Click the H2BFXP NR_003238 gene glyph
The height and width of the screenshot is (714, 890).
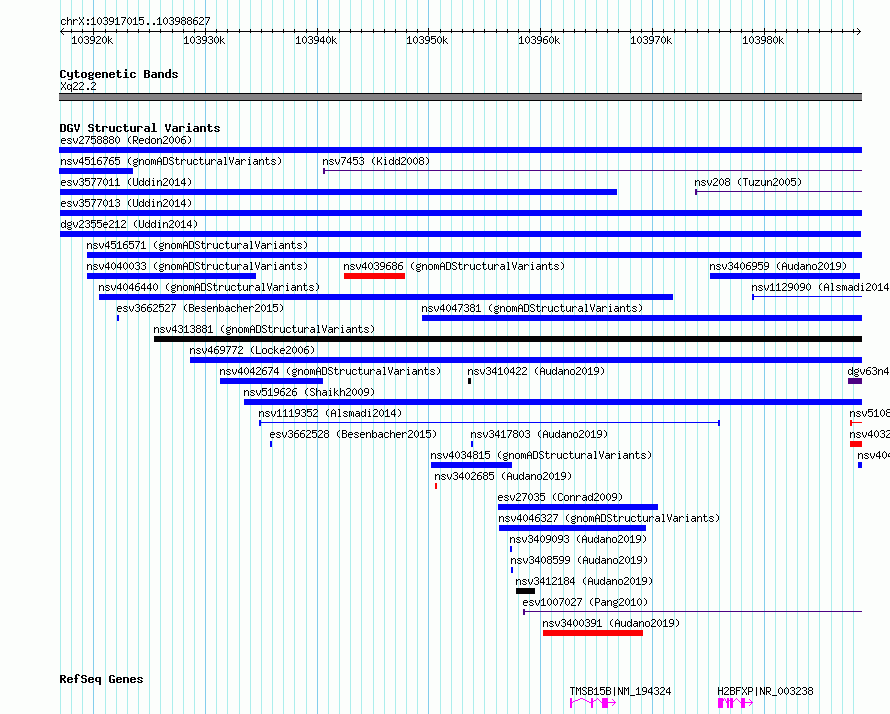[x=735, y=703]
